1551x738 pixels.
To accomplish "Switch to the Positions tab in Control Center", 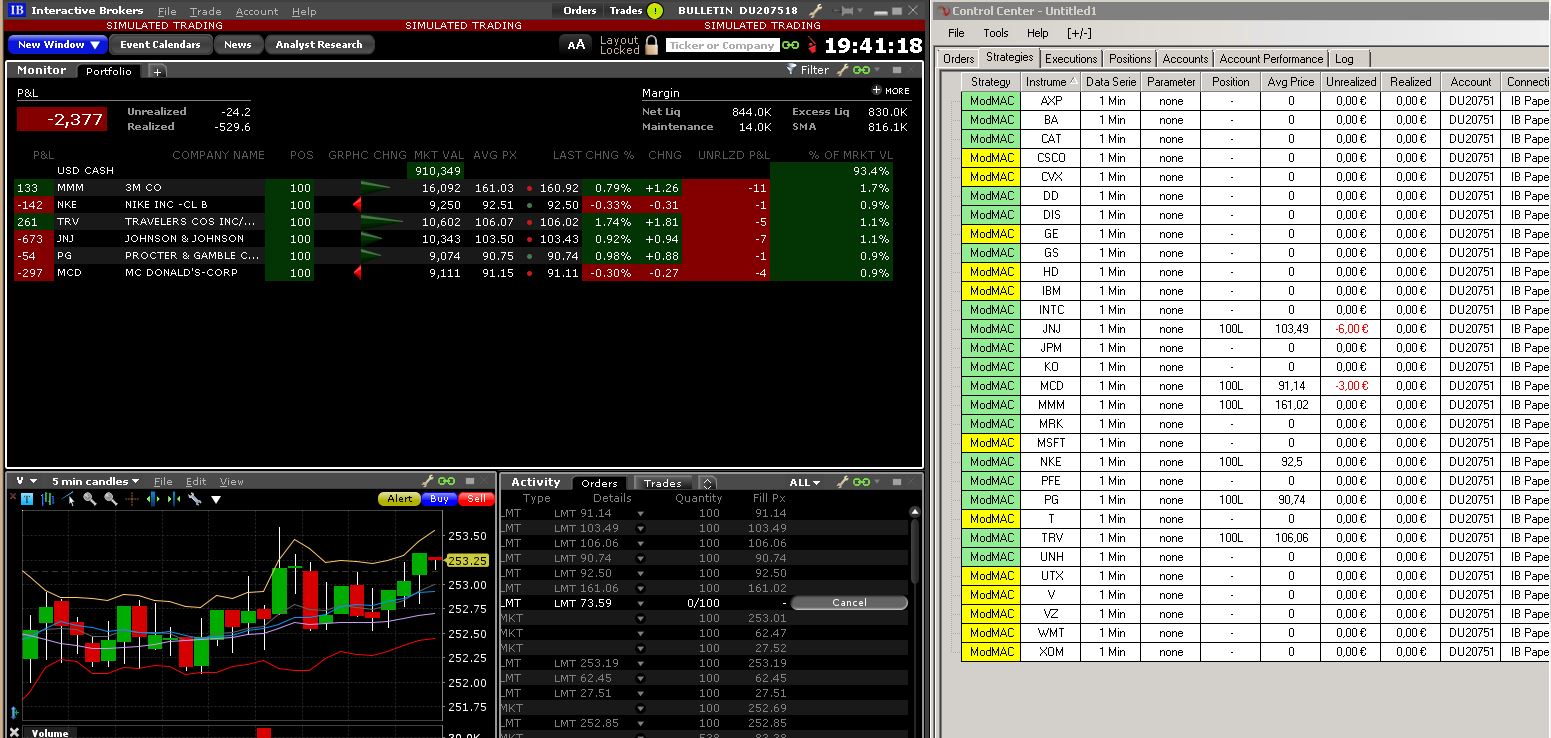I will pyautogui.click(x=1130, y=59).
